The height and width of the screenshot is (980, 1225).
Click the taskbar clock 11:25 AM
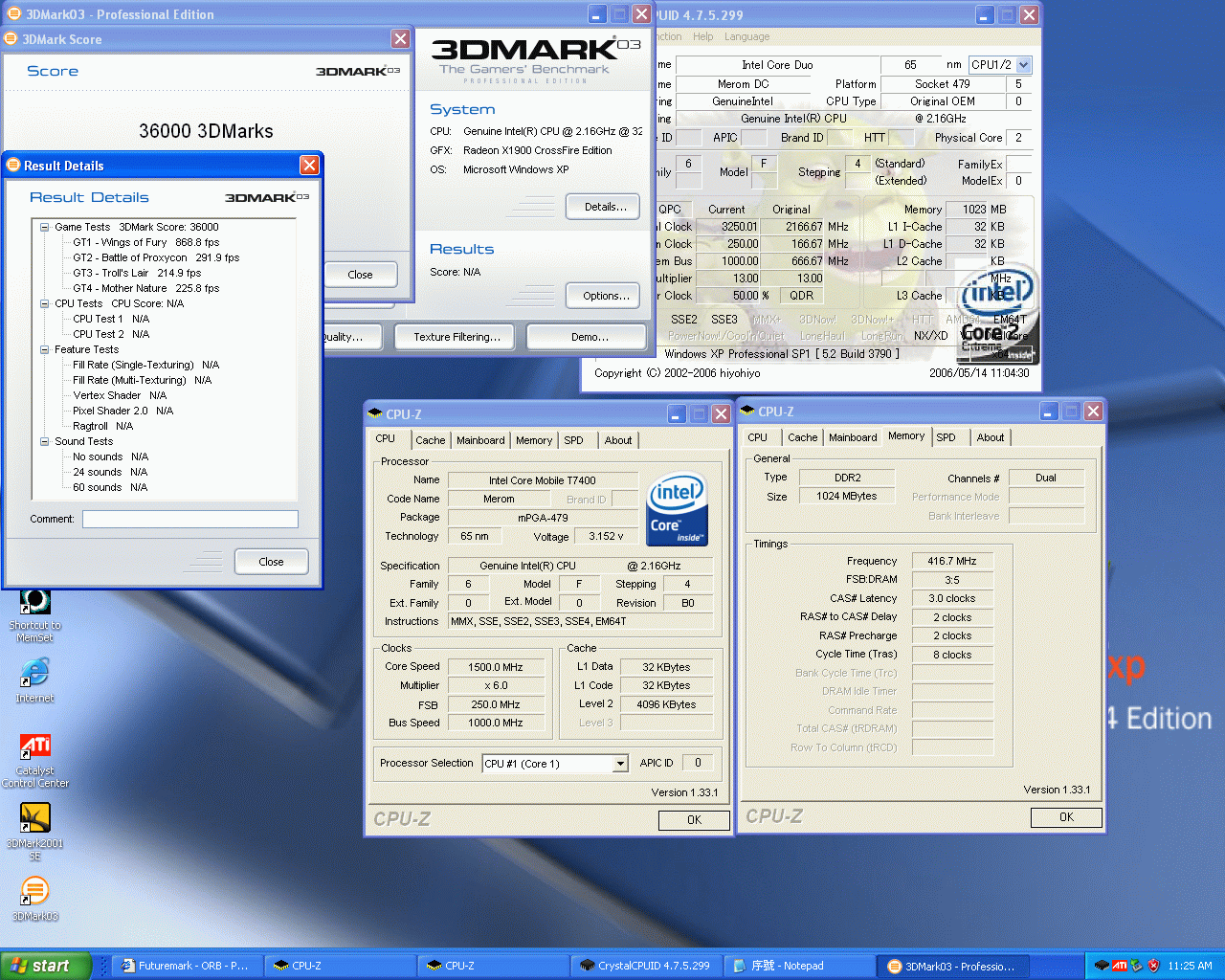tap(1190, 966)
